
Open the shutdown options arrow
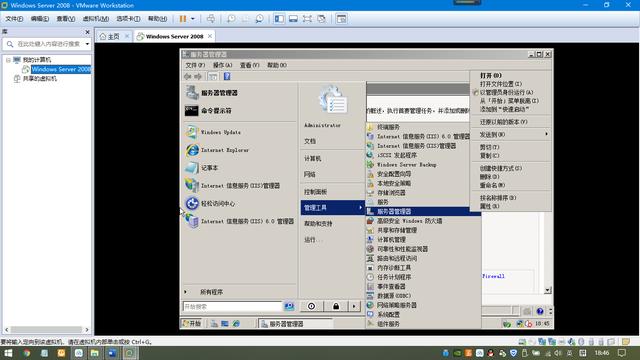pos(354,306)
